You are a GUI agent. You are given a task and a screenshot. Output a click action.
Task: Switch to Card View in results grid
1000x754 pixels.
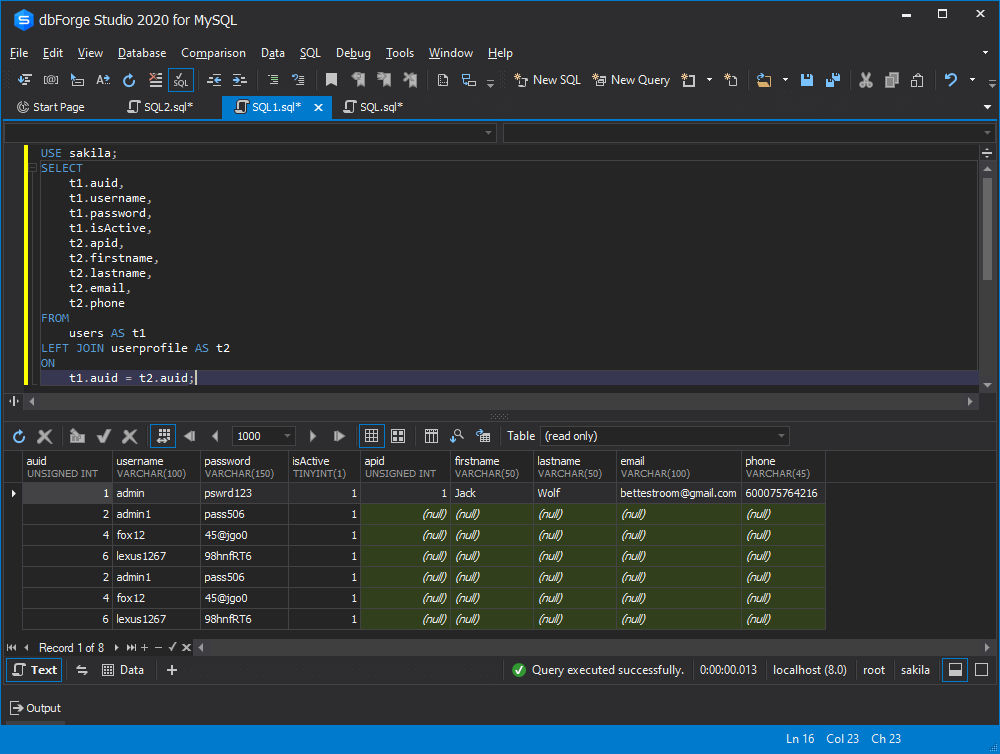tap(398, 435)
